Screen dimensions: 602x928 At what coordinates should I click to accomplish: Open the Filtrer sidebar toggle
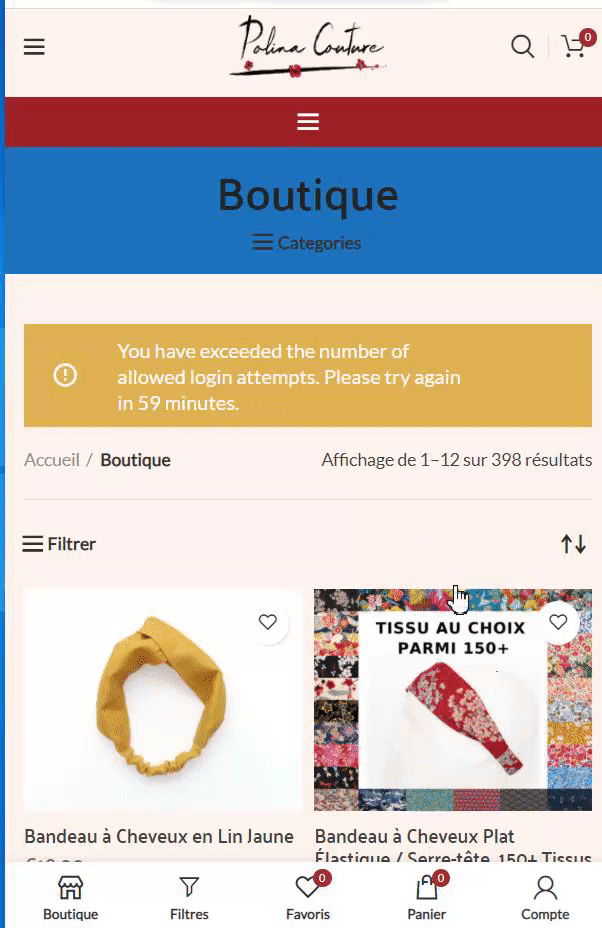(59, 544)
